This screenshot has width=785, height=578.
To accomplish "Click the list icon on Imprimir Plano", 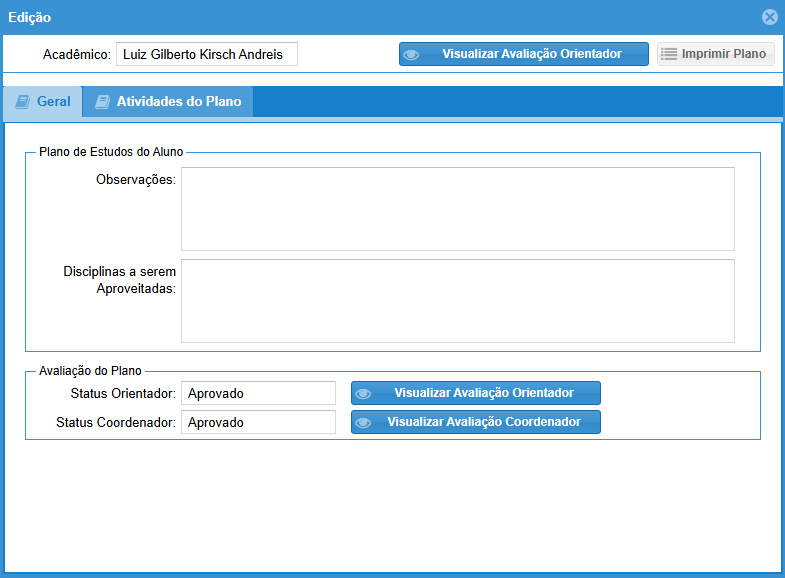I will [x=669, y=54].
